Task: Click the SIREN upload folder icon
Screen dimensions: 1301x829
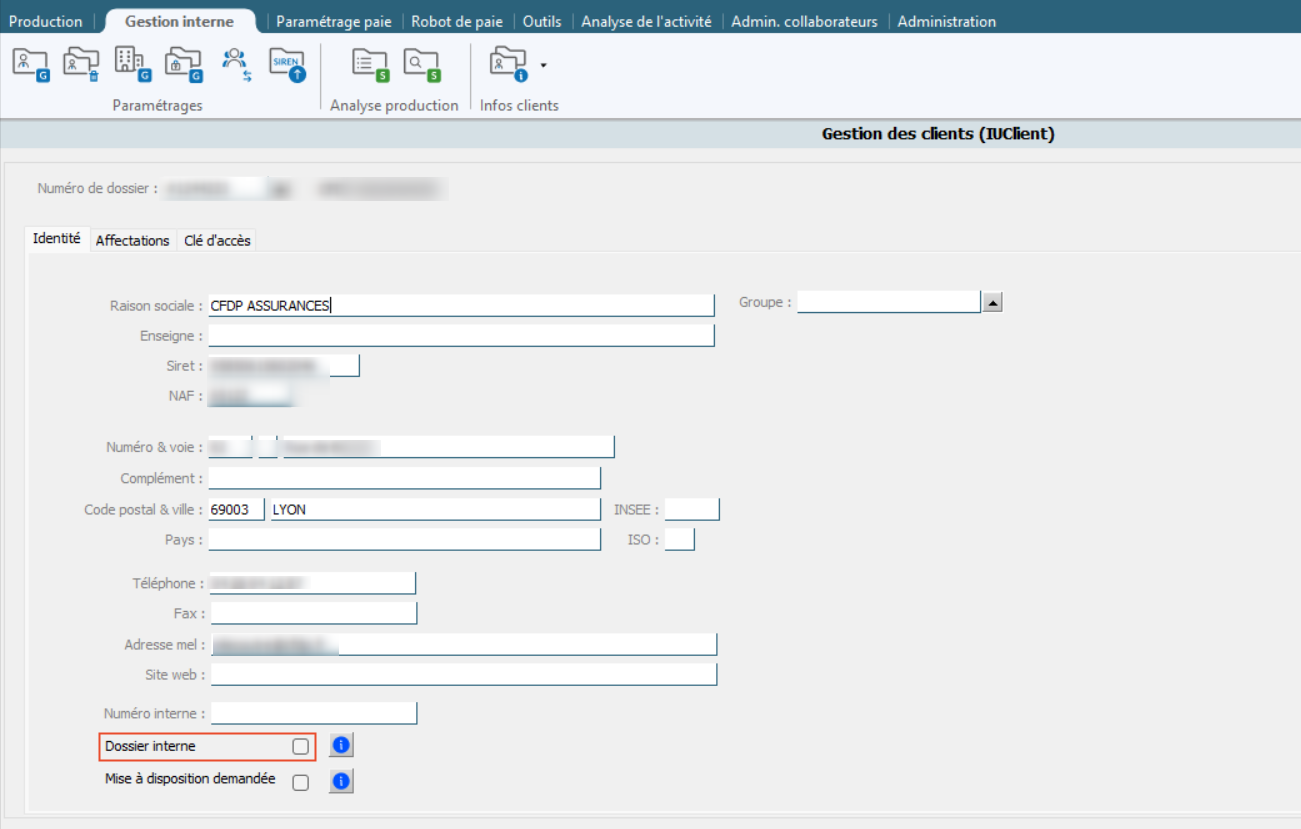Action: coord(287,64)
